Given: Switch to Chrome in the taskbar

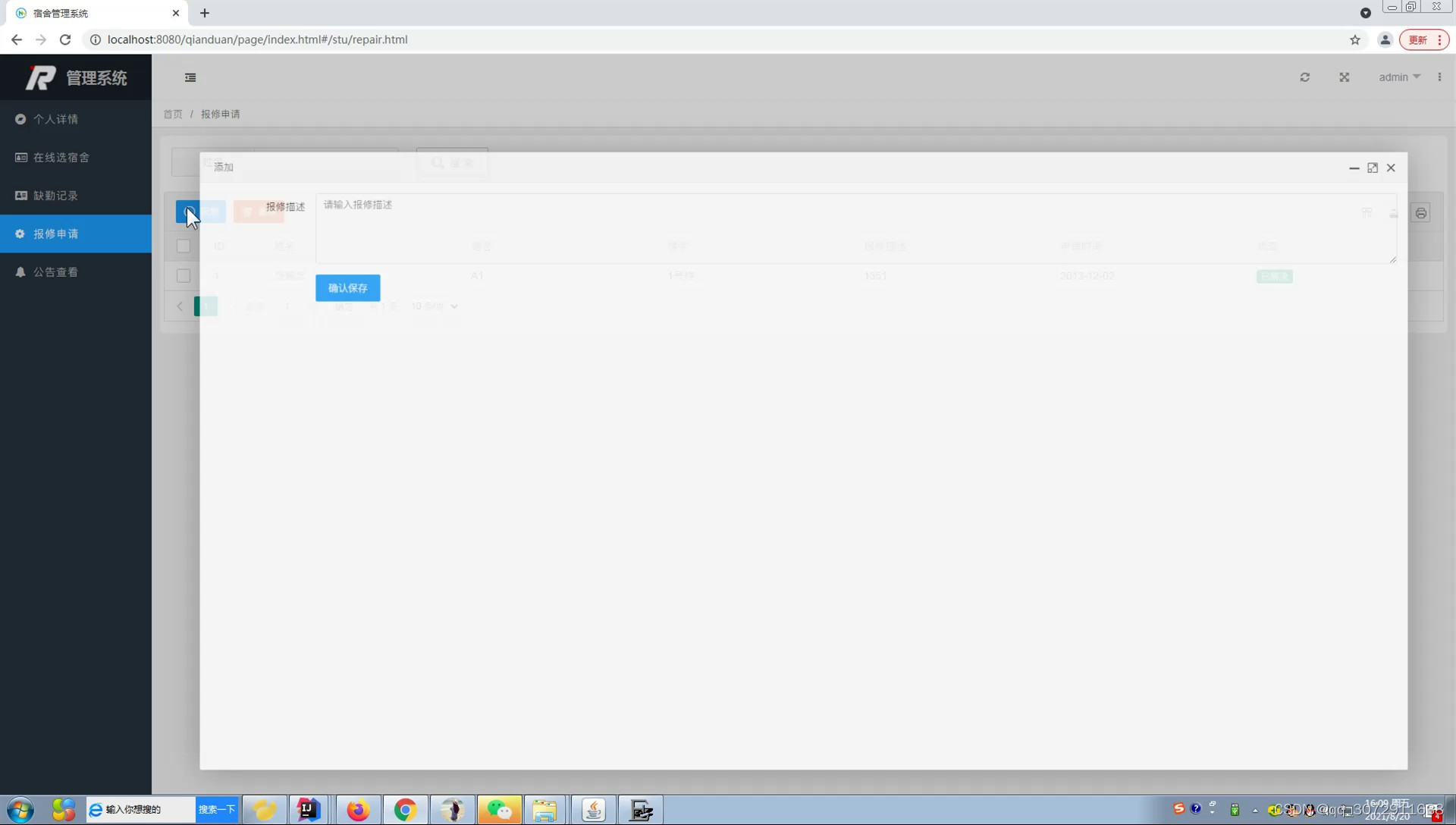Looking at the screenshot, I should [405, 810].
